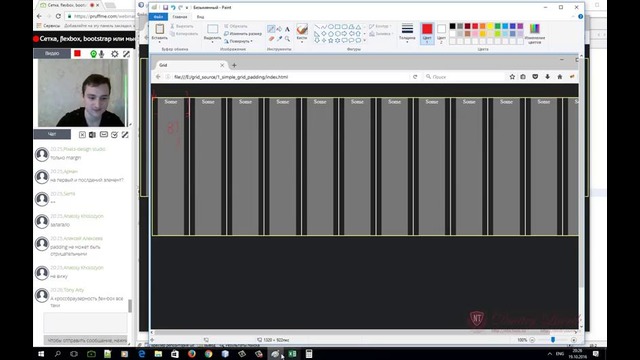Open the Outline (Контур) dropdown

click(380, 26)
